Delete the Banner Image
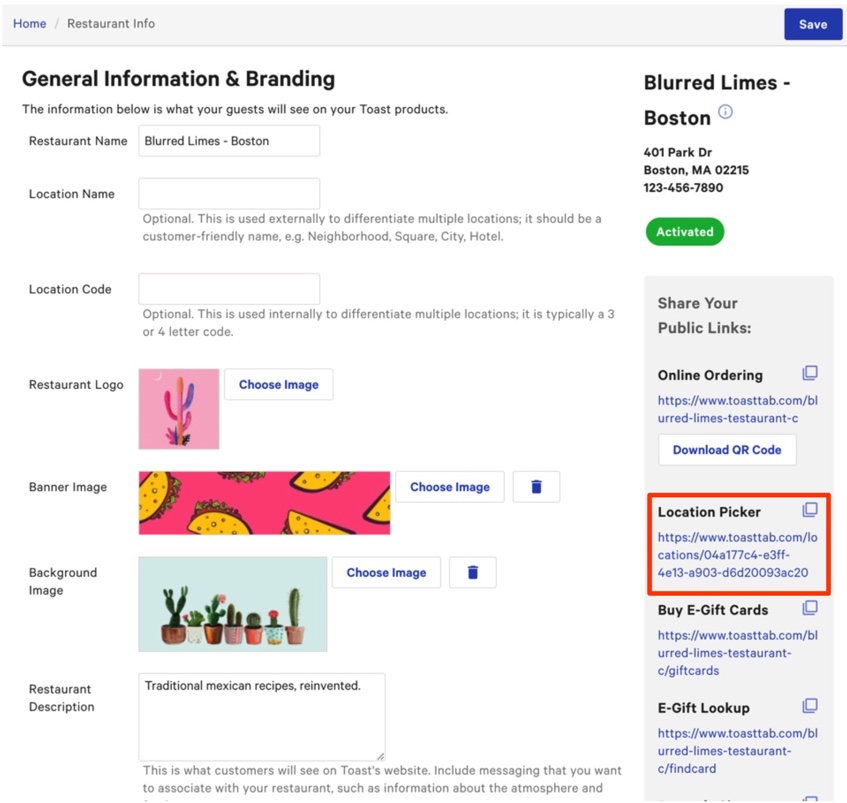Image resolution: width=847 pixels, height=803 pixels. (x=536, y=487)
